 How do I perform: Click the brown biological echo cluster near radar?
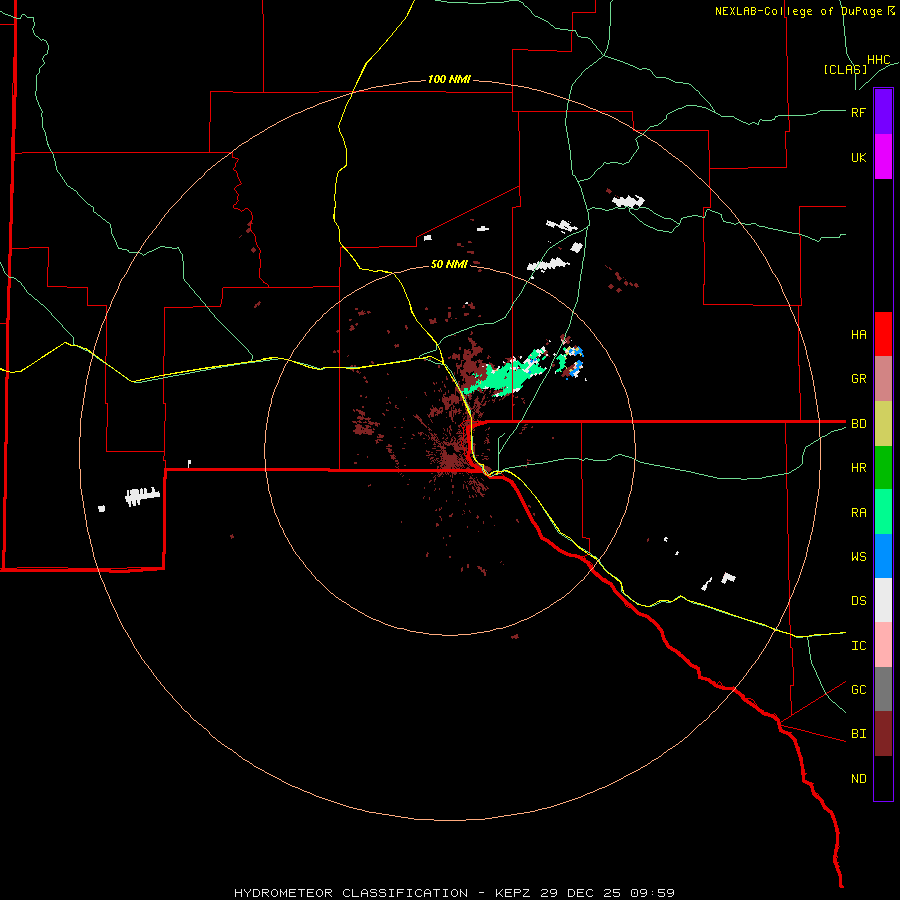453,456
